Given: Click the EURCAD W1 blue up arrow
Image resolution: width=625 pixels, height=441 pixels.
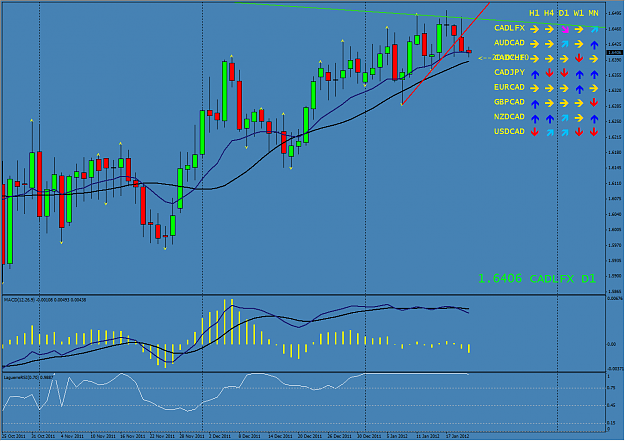Looking at the screenshot, I should tap(579, 89).
